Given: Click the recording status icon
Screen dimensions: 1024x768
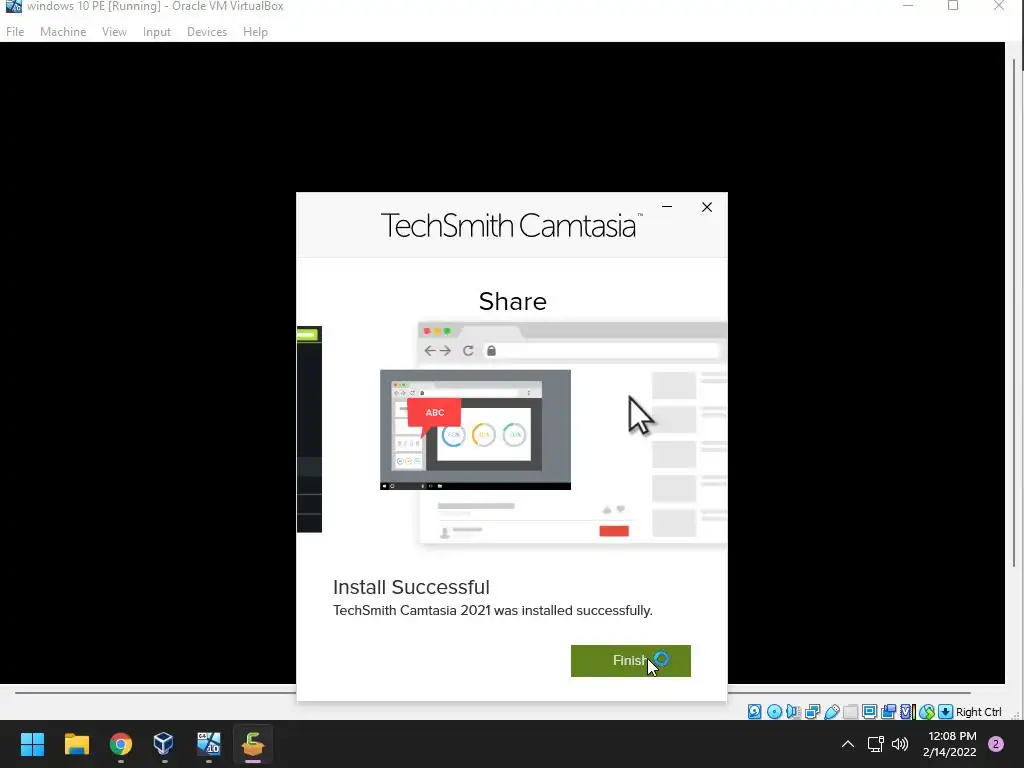Looking at the screenshot, I should pos(889,712).
